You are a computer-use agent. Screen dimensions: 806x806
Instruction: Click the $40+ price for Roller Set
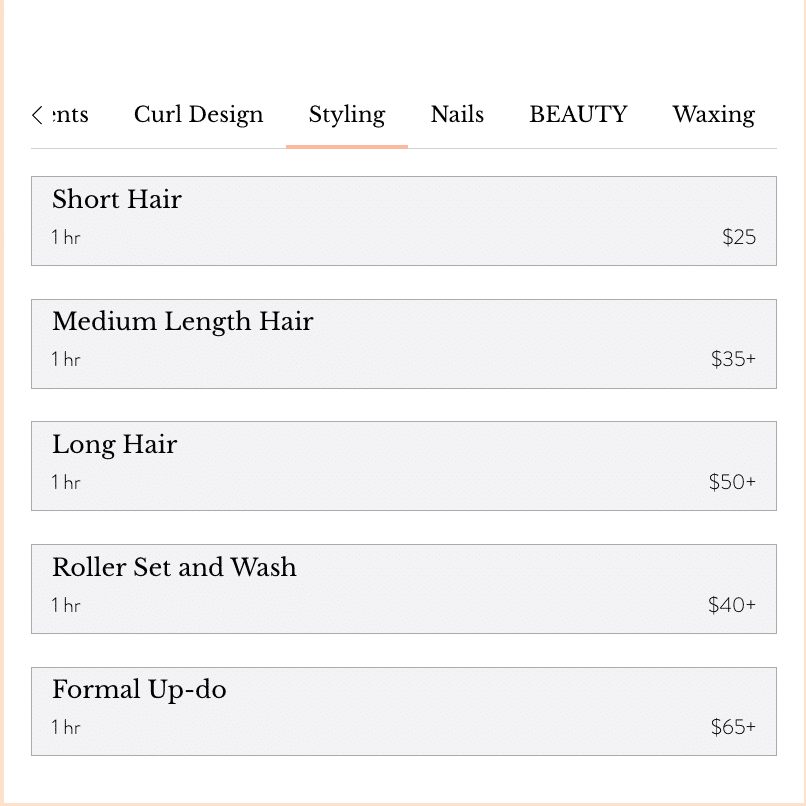(x=732, y=604)
